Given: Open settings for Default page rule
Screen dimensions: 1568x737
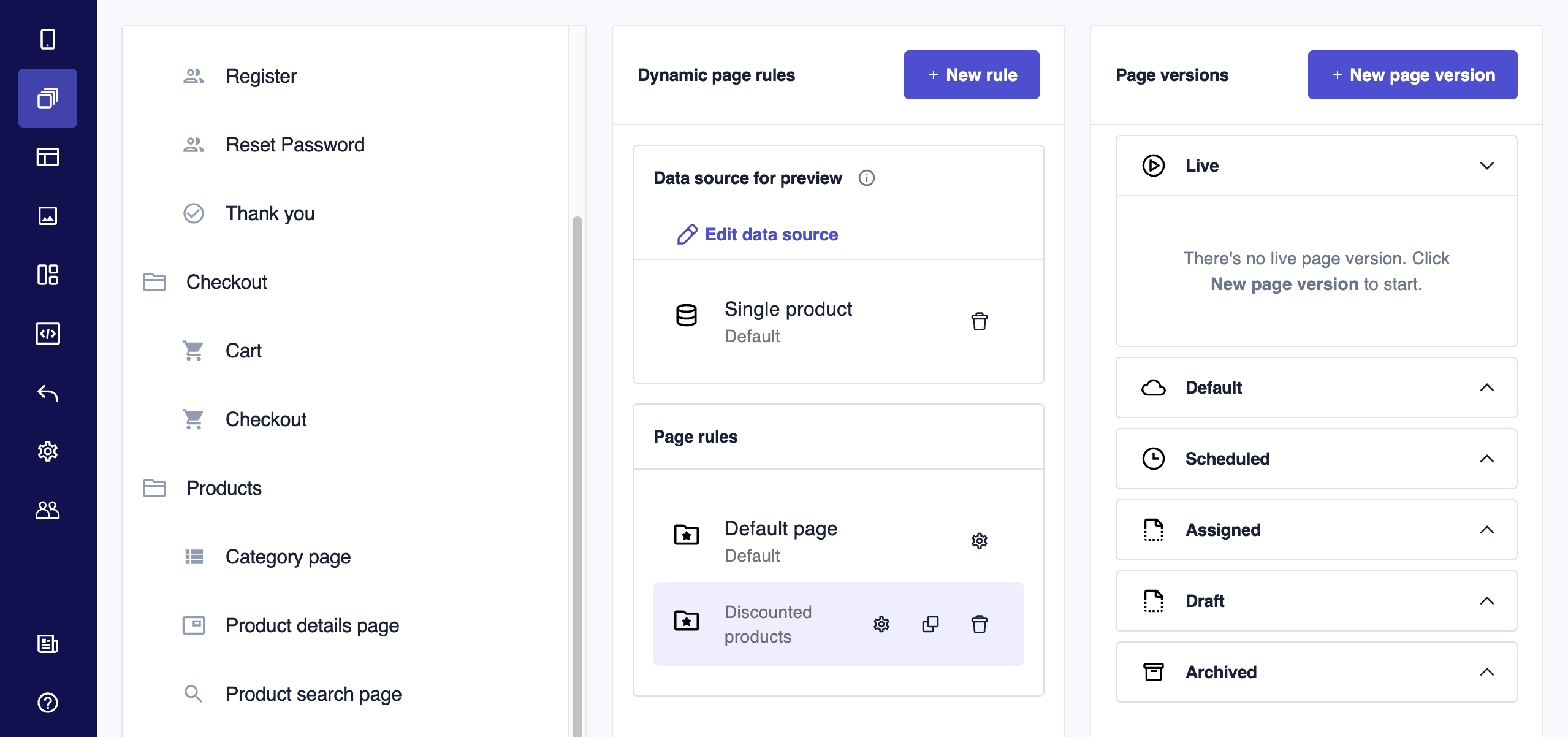Looking at the screenshot, I should [x=979, y=541].
